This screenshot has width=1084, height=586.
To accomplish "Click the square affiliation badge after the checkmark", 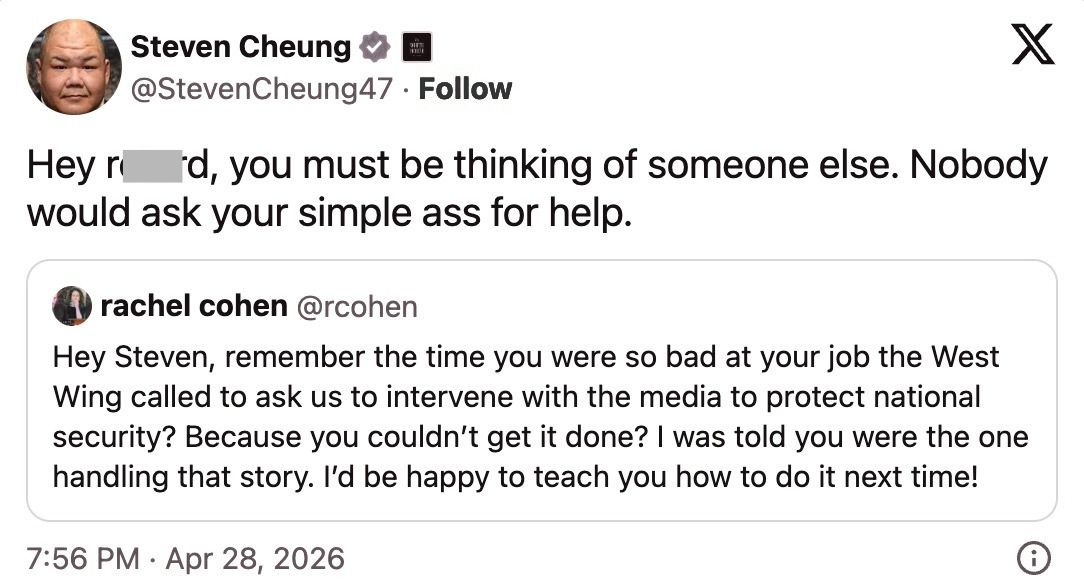I will [415, 46].
